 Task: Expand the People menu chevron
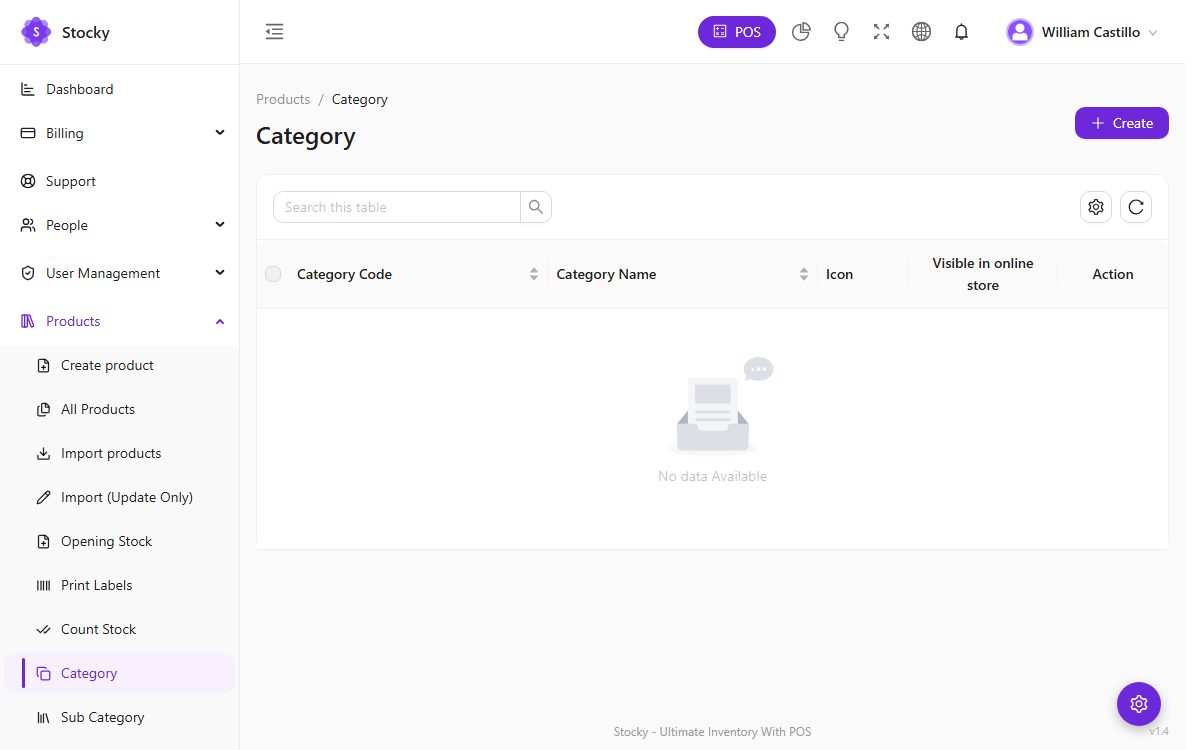point(220,225)
